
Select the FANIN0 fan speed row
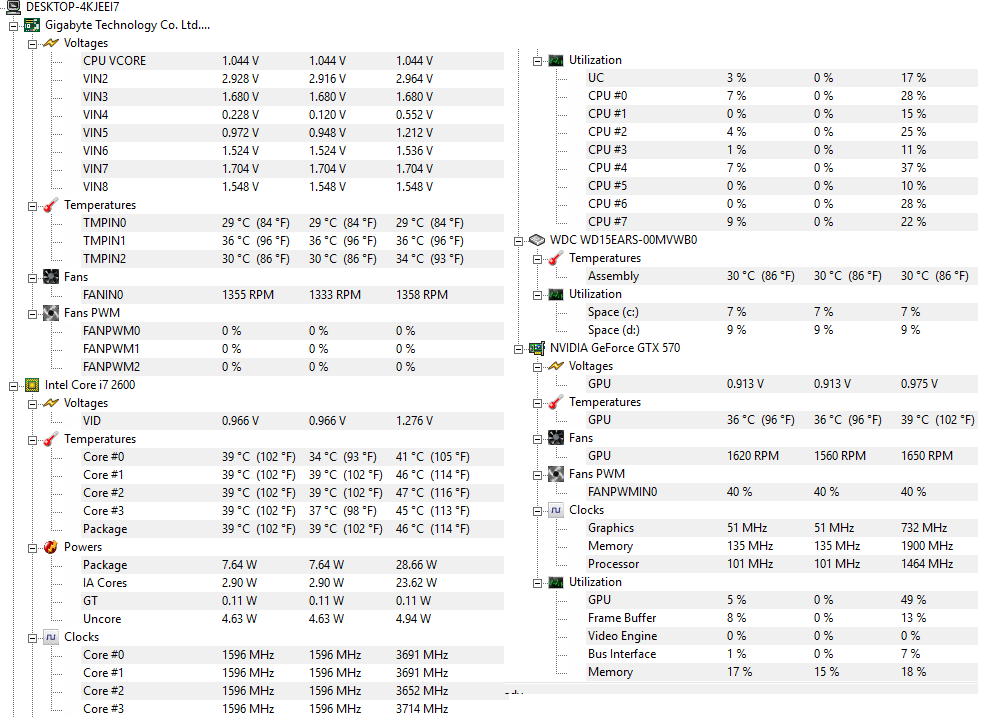pos(292,295)
